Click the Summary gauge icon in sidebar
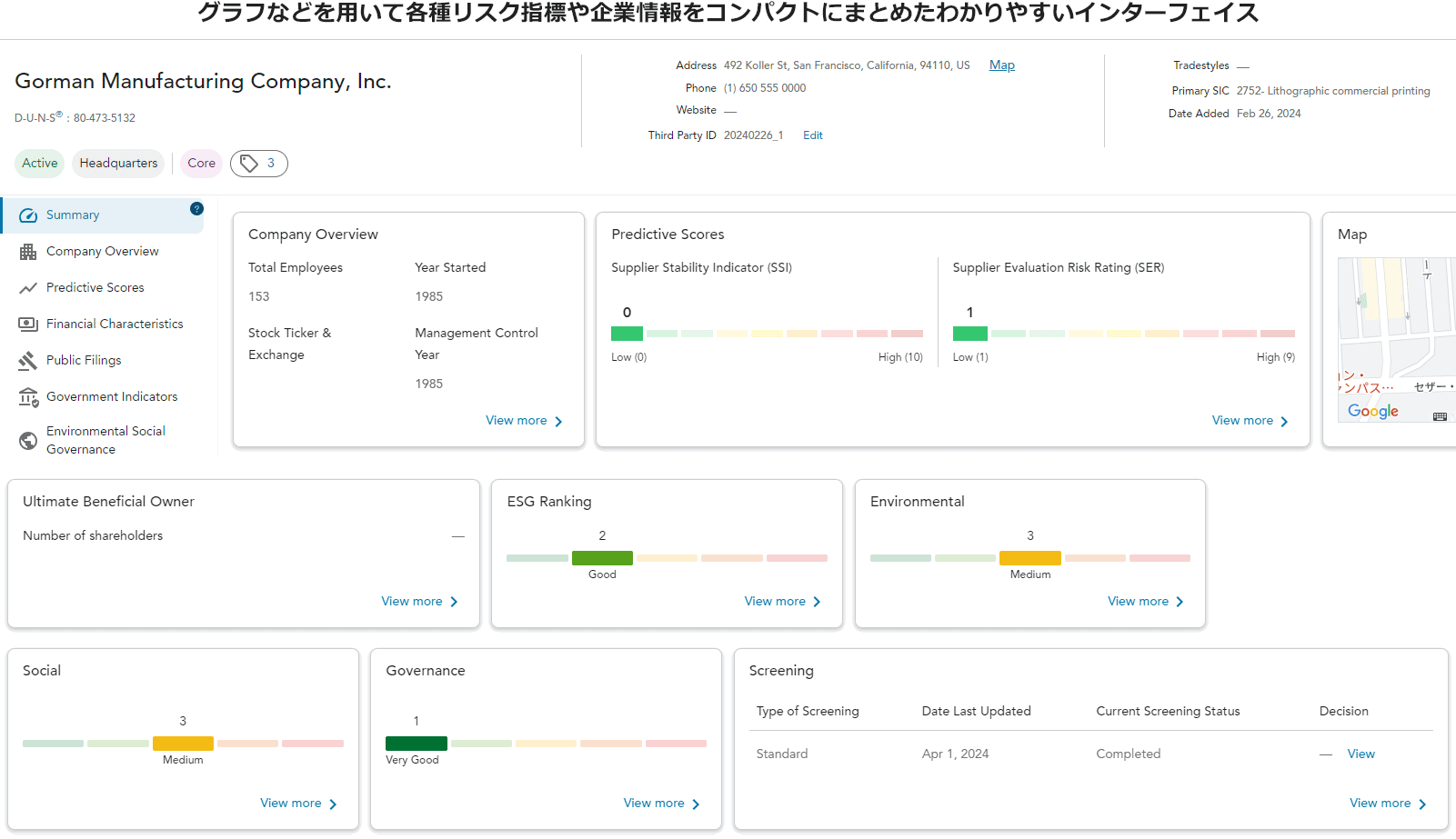Screen dimensions: 1456x839 point(28,215)
